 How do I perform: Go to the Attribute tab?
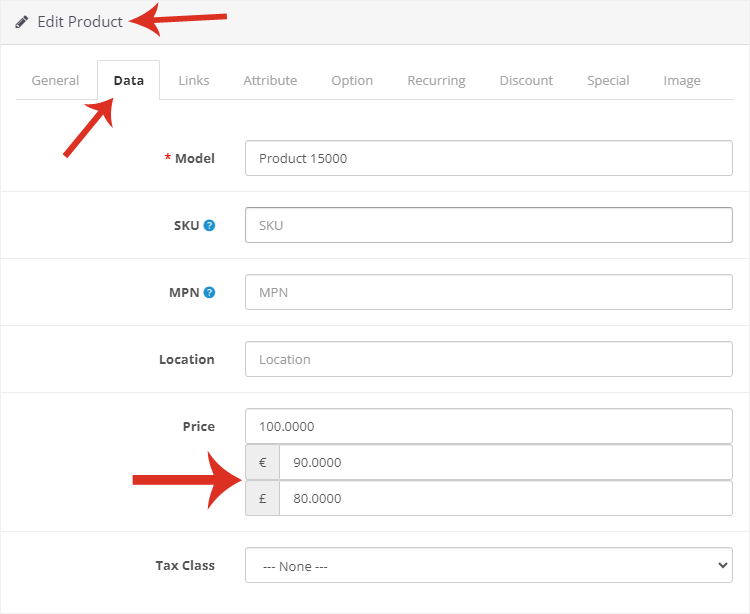coord(270,80)
